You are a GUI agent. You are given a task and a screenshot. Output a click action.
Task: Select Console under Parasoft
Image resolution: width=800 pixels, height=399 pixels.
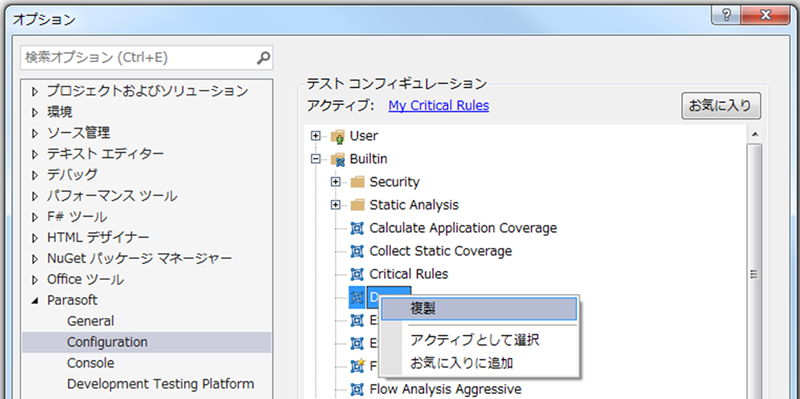(x=91, y=363)
